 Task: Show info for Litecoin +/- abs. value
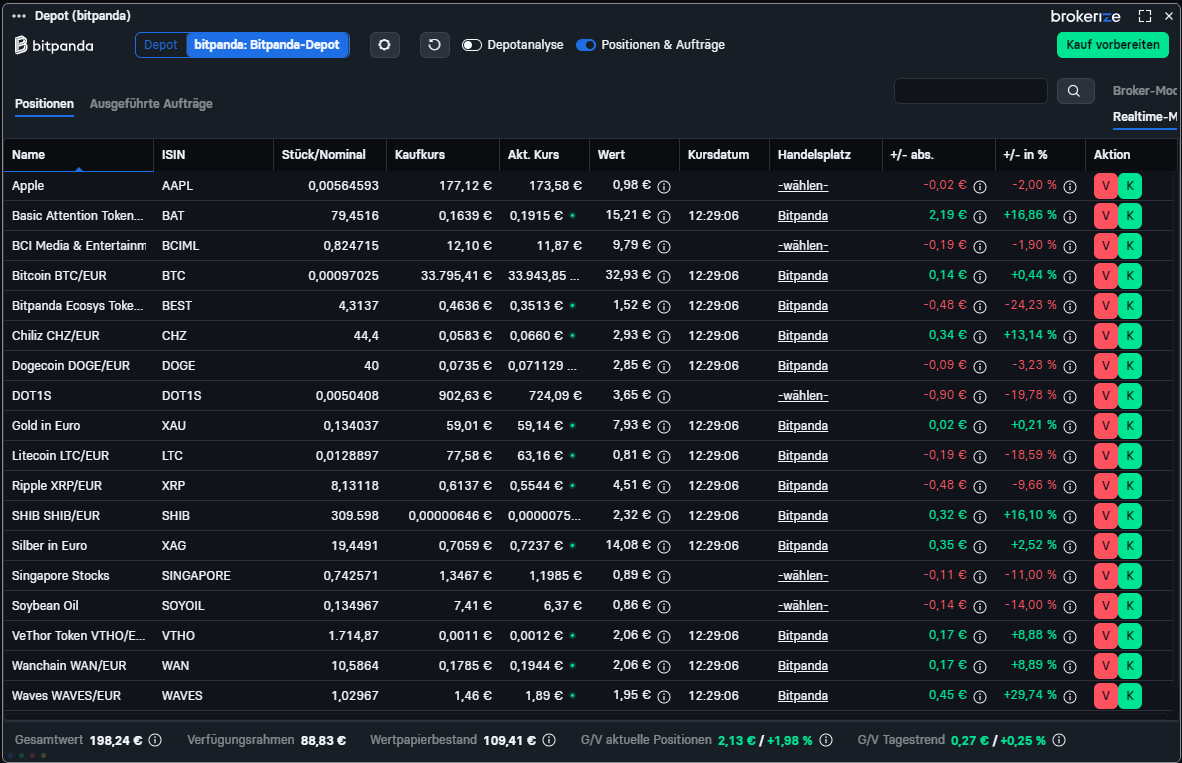980,457
